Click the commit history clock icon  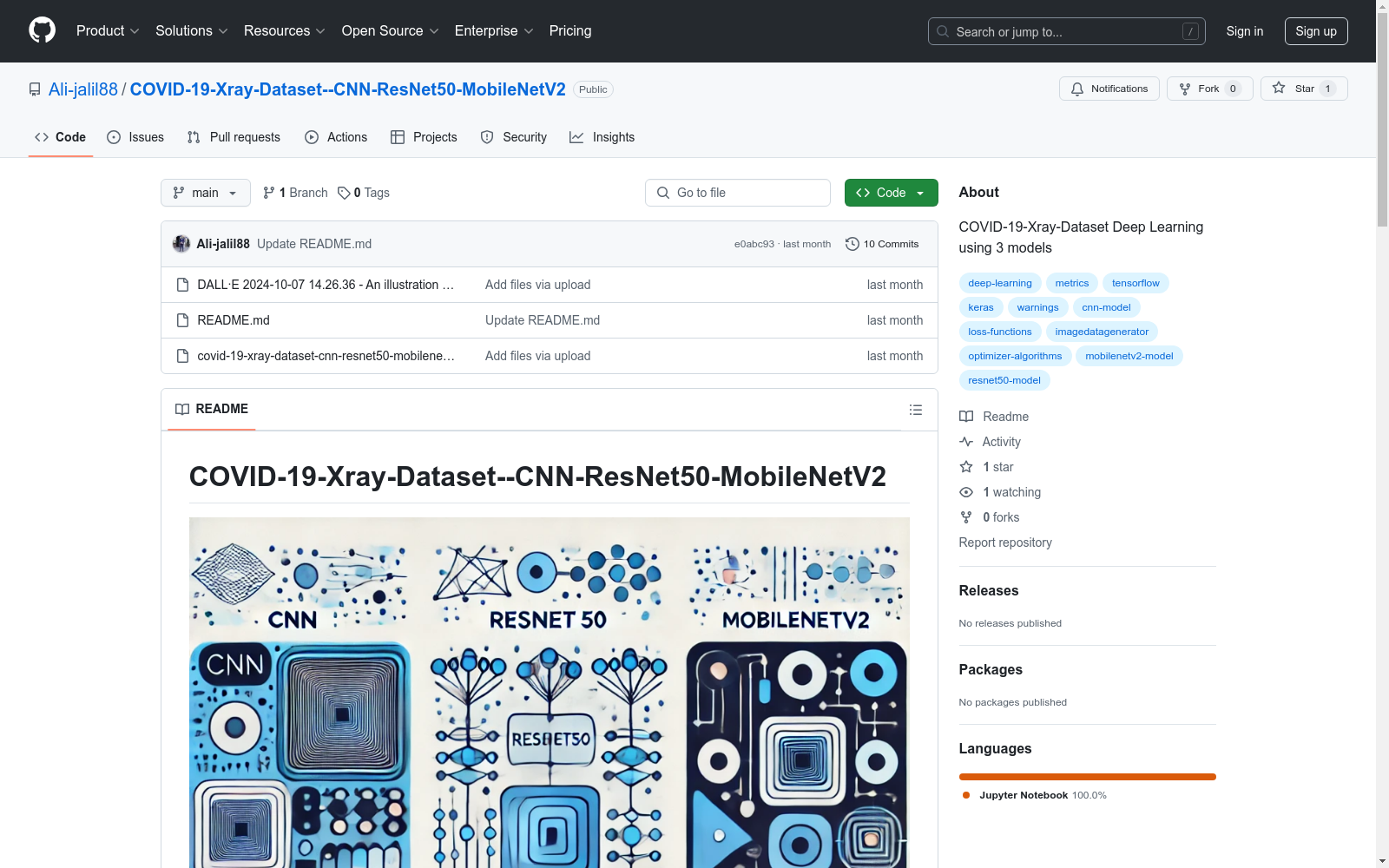[852, 244]
